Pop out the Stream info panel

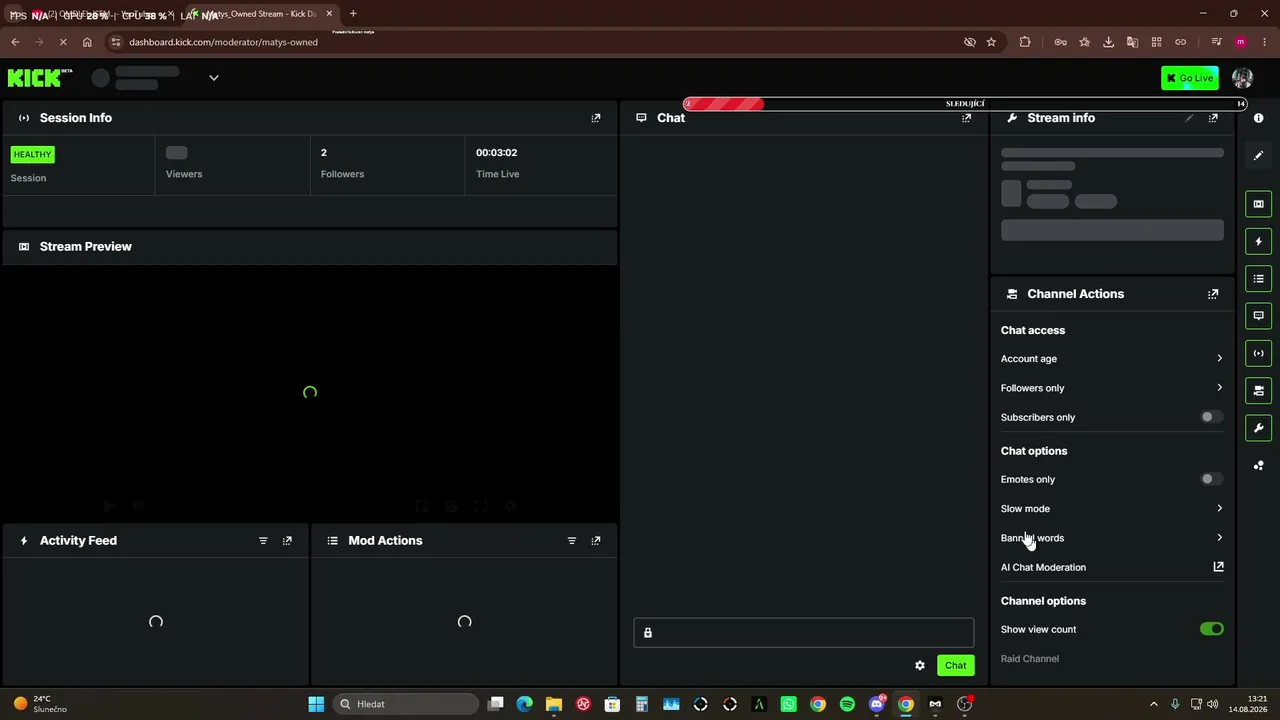(x=1213, y=118)
